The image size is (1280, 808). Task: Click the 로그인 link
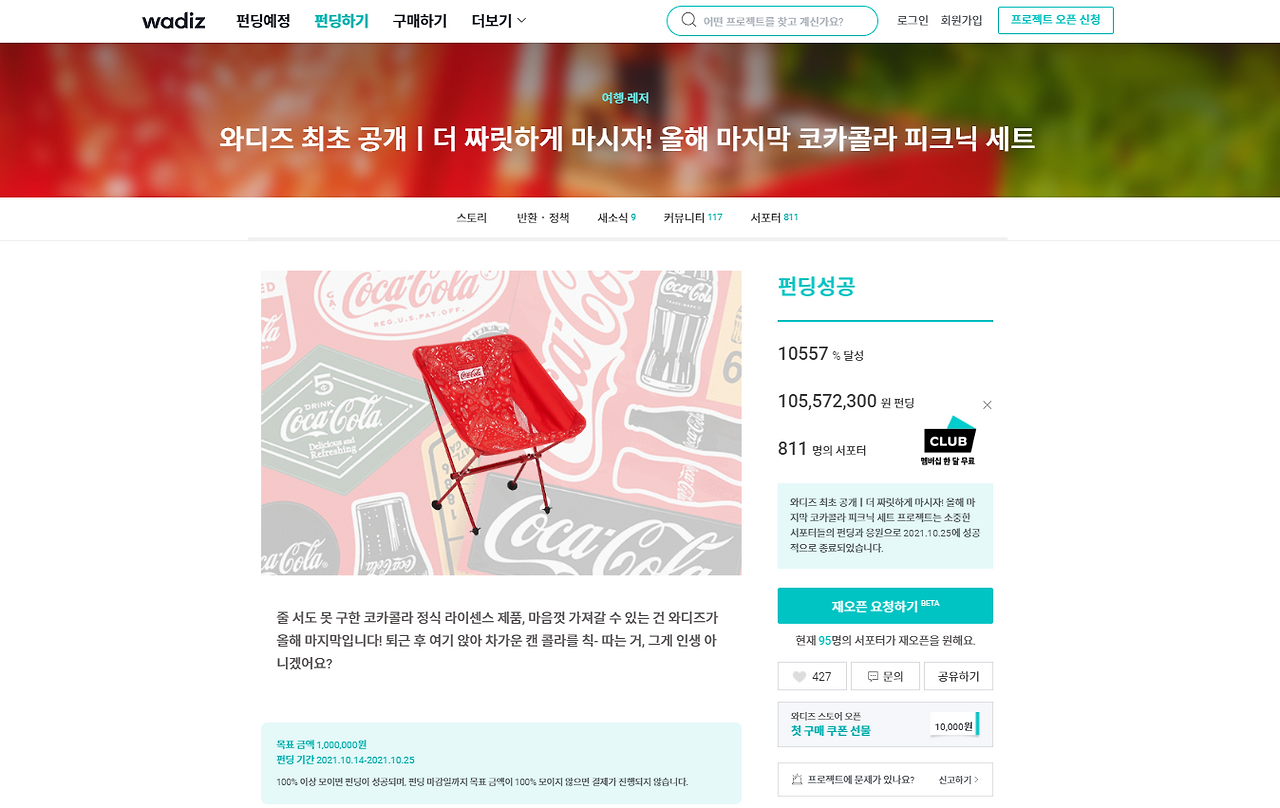point(913,20)
